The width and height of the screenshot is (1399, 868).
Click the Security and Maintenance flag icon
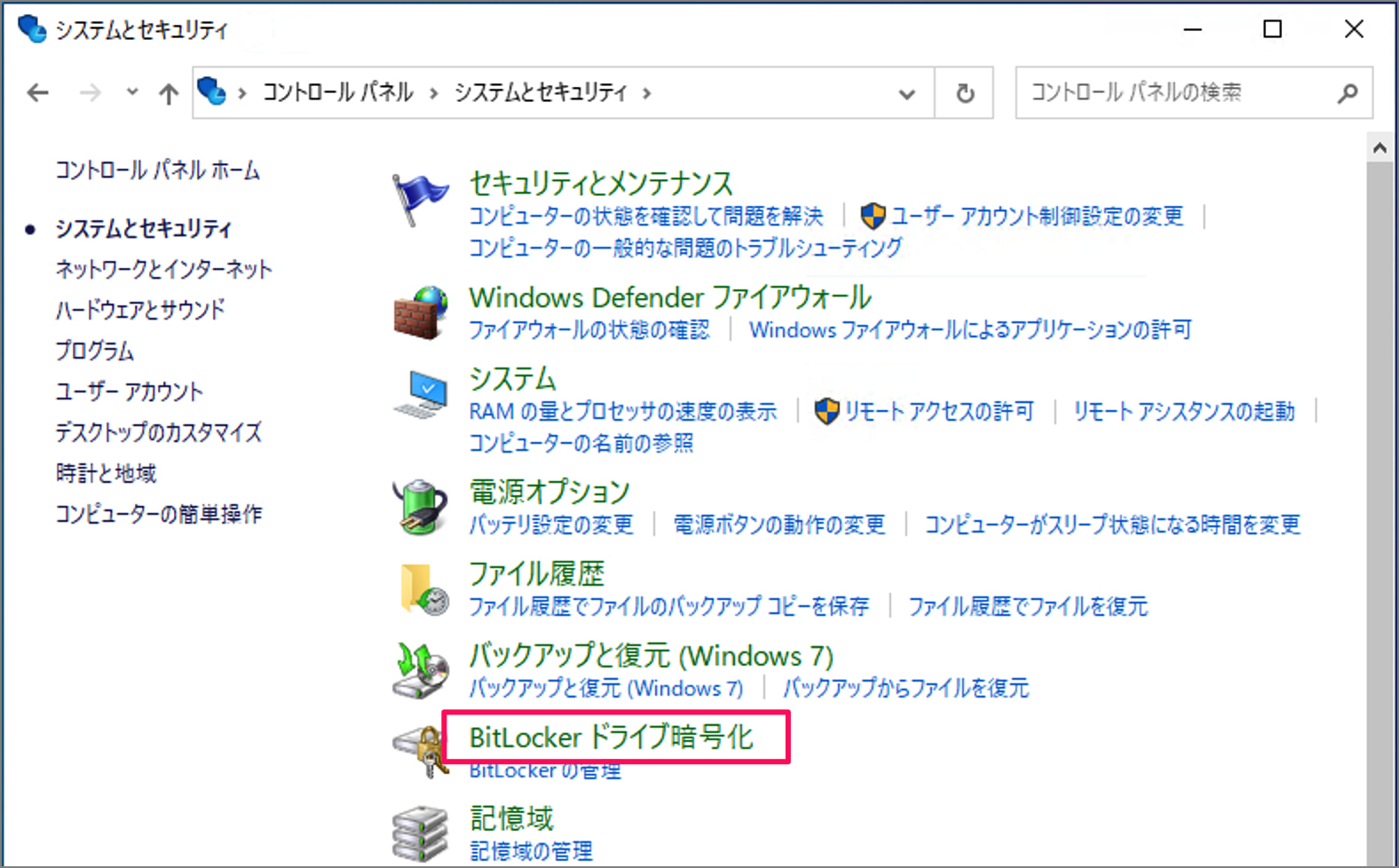[419, 199]
